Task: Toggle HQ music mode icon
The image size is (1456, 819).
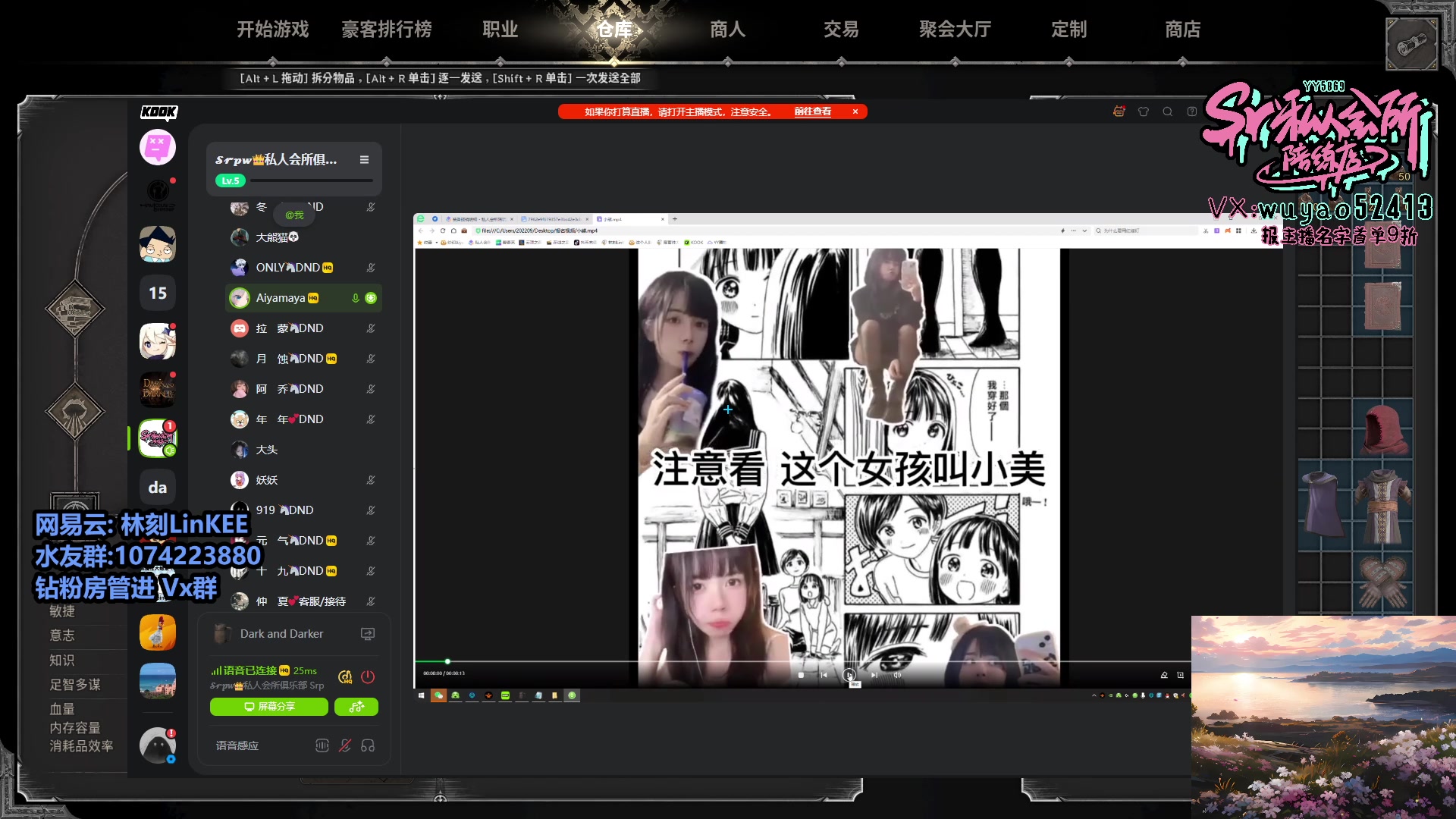Action: click(345, 676)
